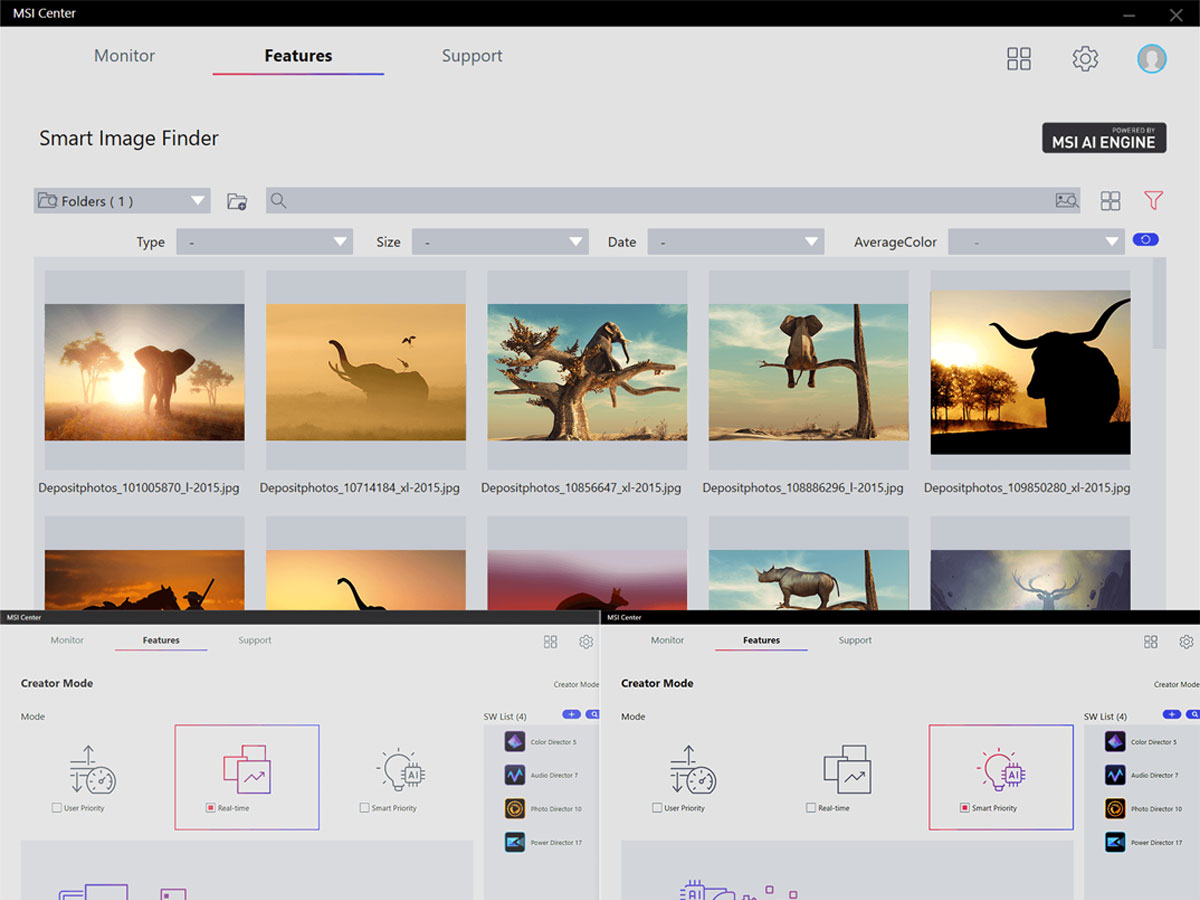Open the add folder icon beside Folders
The image size is (1200, 900).
pos(237,201)
